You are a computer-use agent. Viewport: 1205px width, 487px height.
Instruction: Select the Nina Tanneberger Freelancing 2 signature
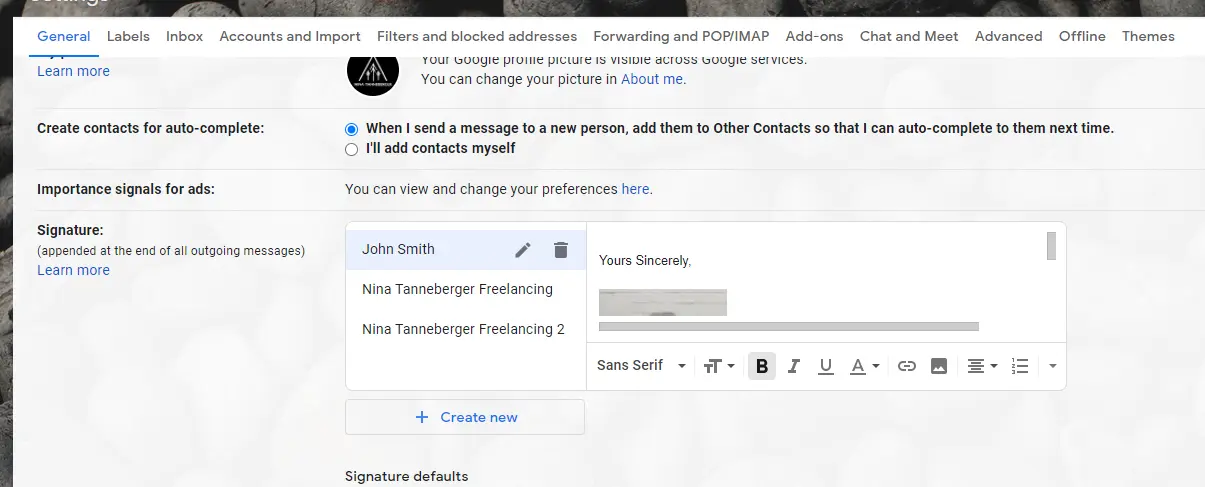pos(465,329)
